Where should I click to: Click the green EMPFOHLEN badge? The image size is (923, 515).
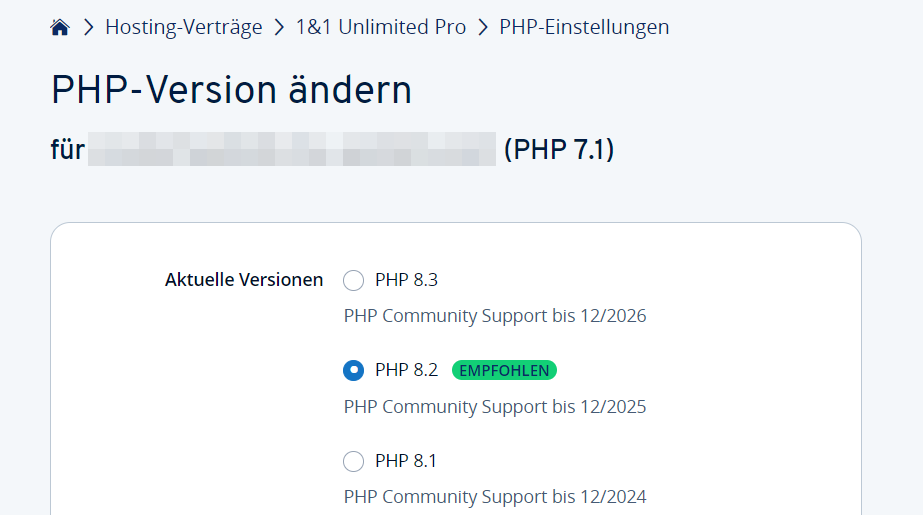504,370
